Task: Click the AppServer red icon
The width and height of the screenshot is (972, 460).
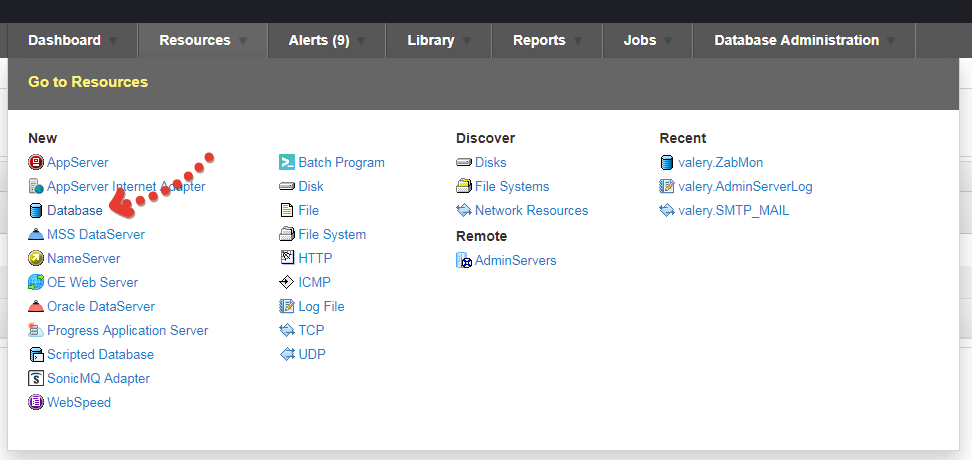Action: 36,162
